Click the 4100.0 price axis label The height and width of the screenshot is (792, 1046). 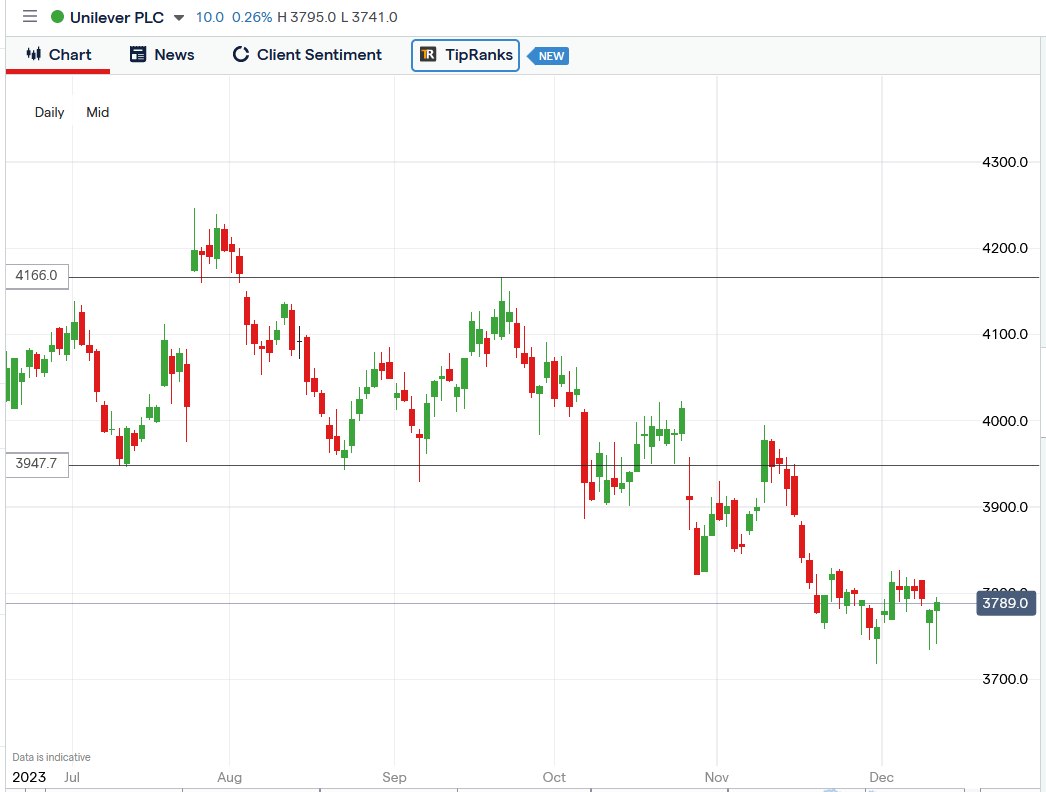coord(1005,334)
